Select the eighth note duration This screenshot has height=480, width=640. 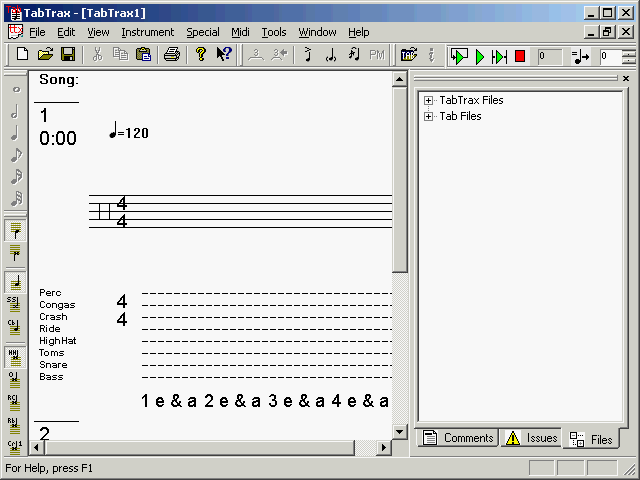point(16,155)
